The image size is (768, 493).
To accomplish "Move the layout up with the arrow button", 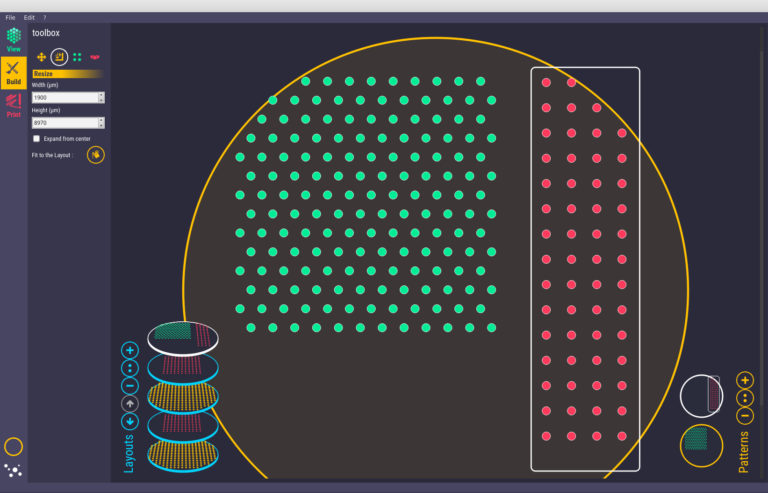I will [130, 404].
